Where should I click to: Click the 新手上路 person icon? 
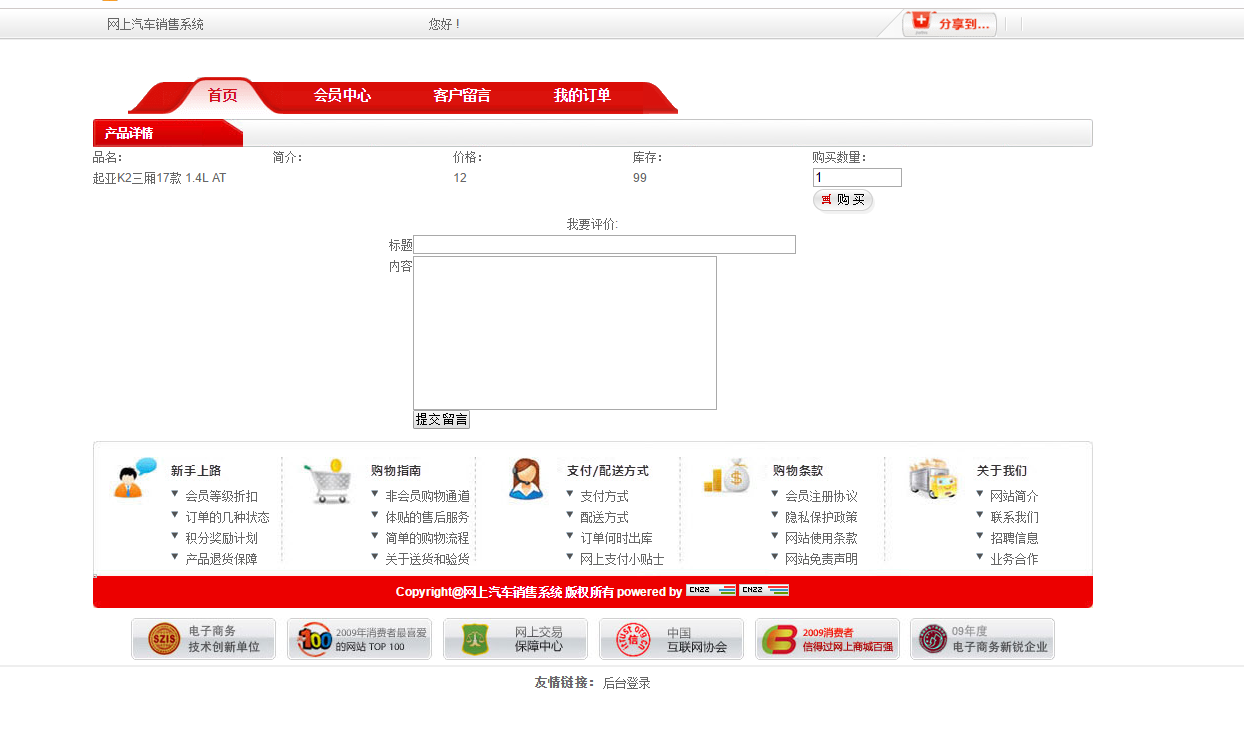135,478
